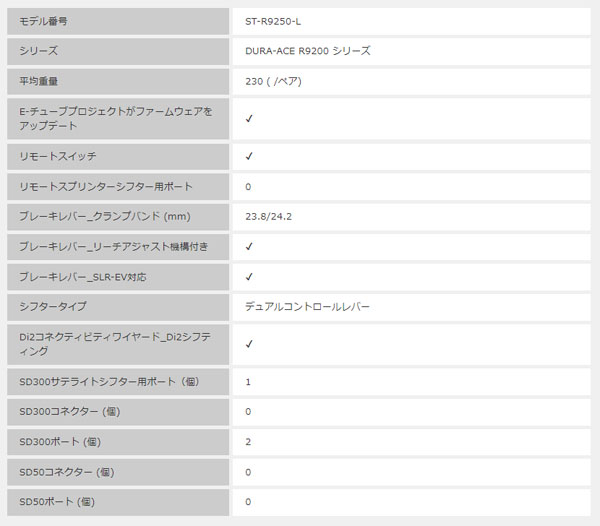
Task: Click the SD300サテライトシフター用ポート label
Action: (109, 382)
